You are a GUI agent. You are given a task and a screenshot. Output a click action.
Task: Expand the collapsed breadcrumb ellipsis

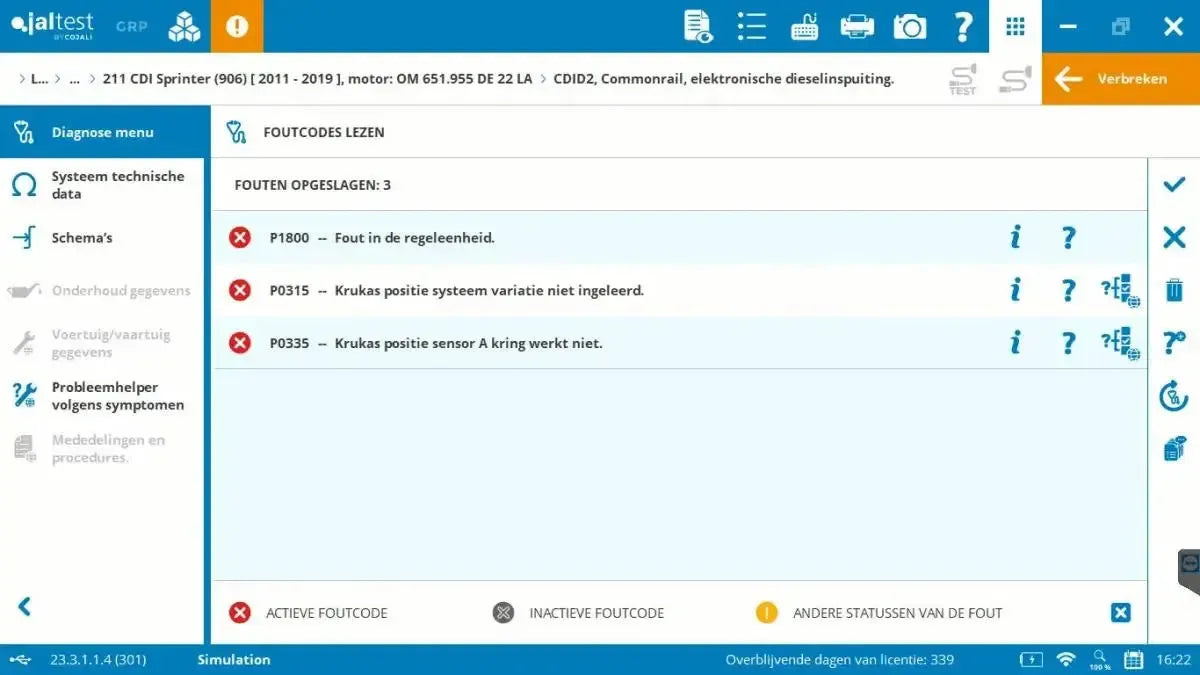tap(74, 78)
